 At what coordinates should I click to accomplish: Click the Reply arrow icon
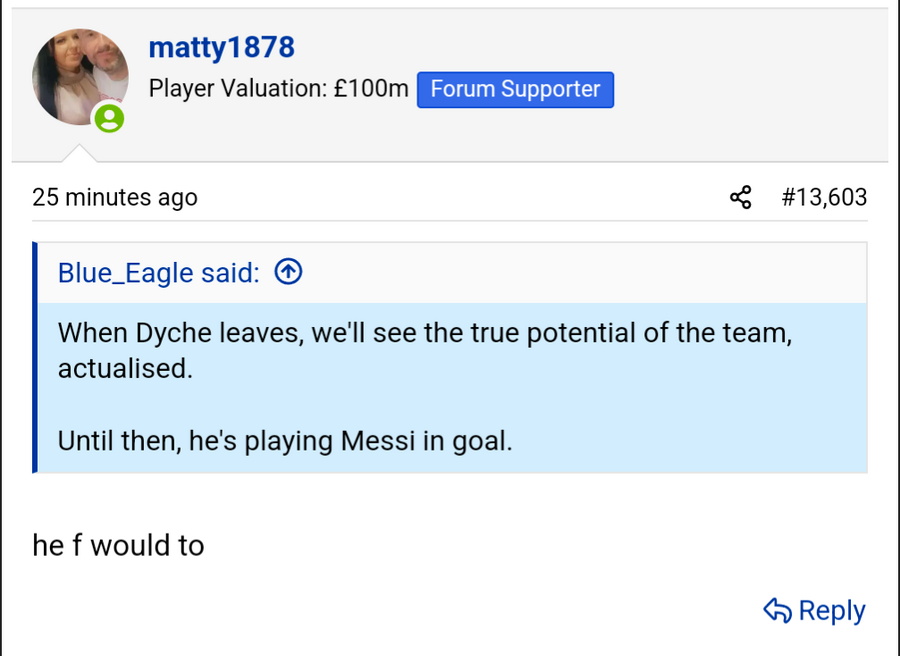click(x=778, y=610)
